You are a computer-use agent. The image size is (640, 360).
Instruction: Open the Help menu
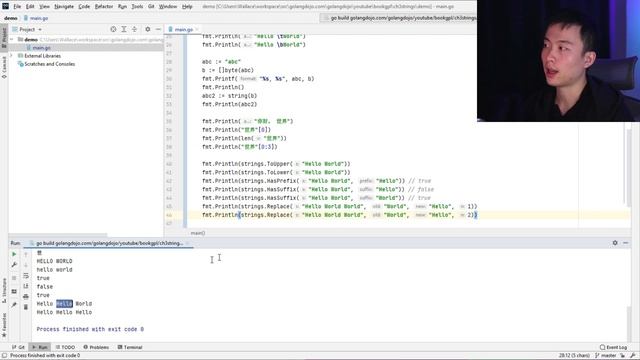(x=187, y=7)
